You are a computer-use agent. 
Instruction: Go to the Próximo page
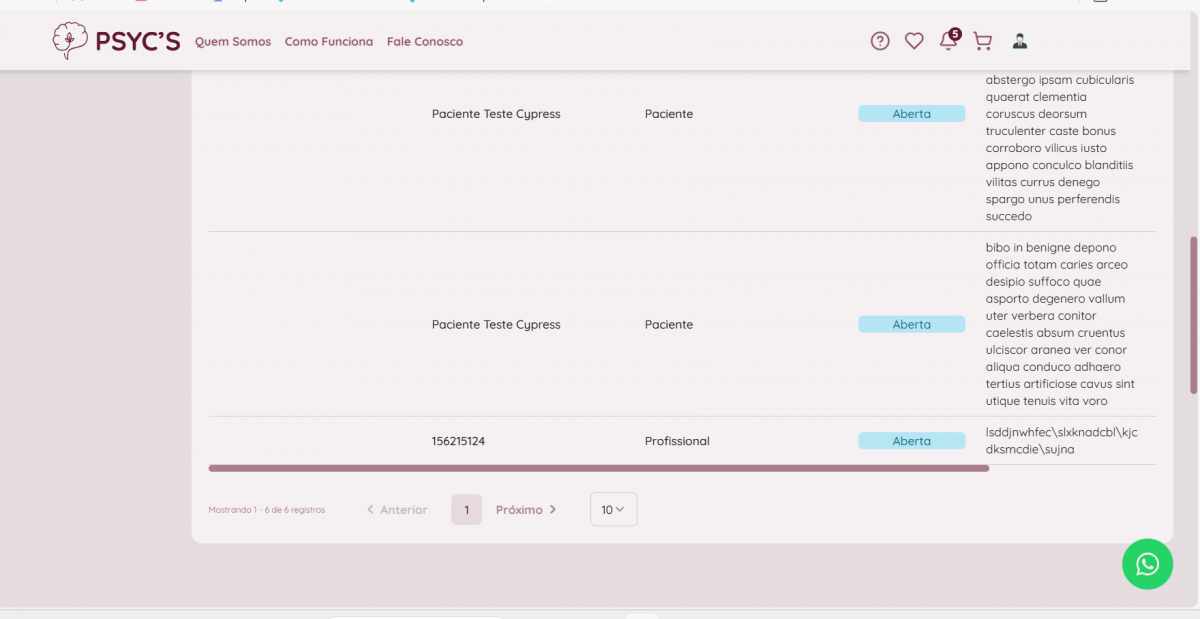pyautogui.click(x=526, y=510)
